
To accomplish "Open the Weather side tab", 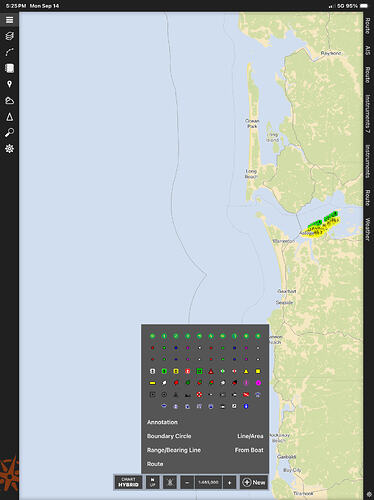I will point(367,229).
